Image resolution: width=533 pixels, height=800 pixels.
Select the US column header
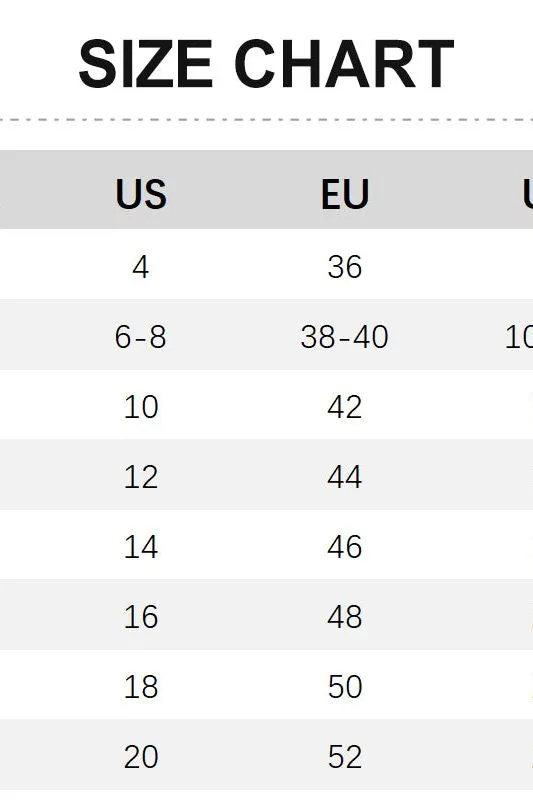(141, 194)
